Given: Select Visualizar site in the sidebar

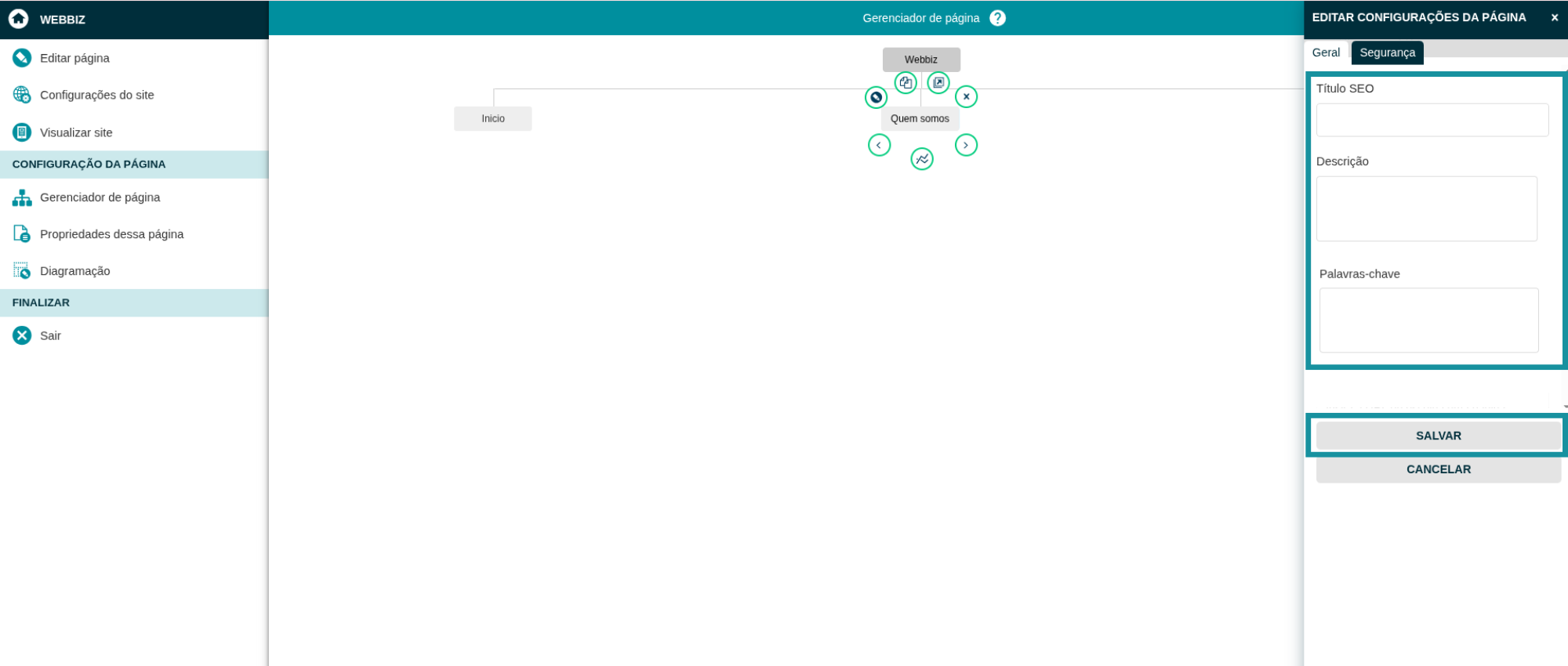Looking at the screenshot, I should tap(76, 132).
